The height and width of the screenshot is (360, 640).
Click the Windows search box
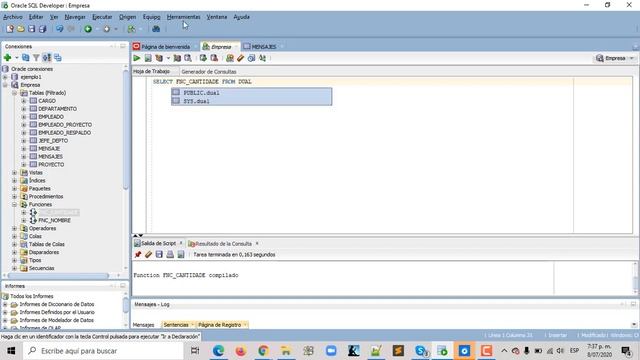[x=103, y=351]
